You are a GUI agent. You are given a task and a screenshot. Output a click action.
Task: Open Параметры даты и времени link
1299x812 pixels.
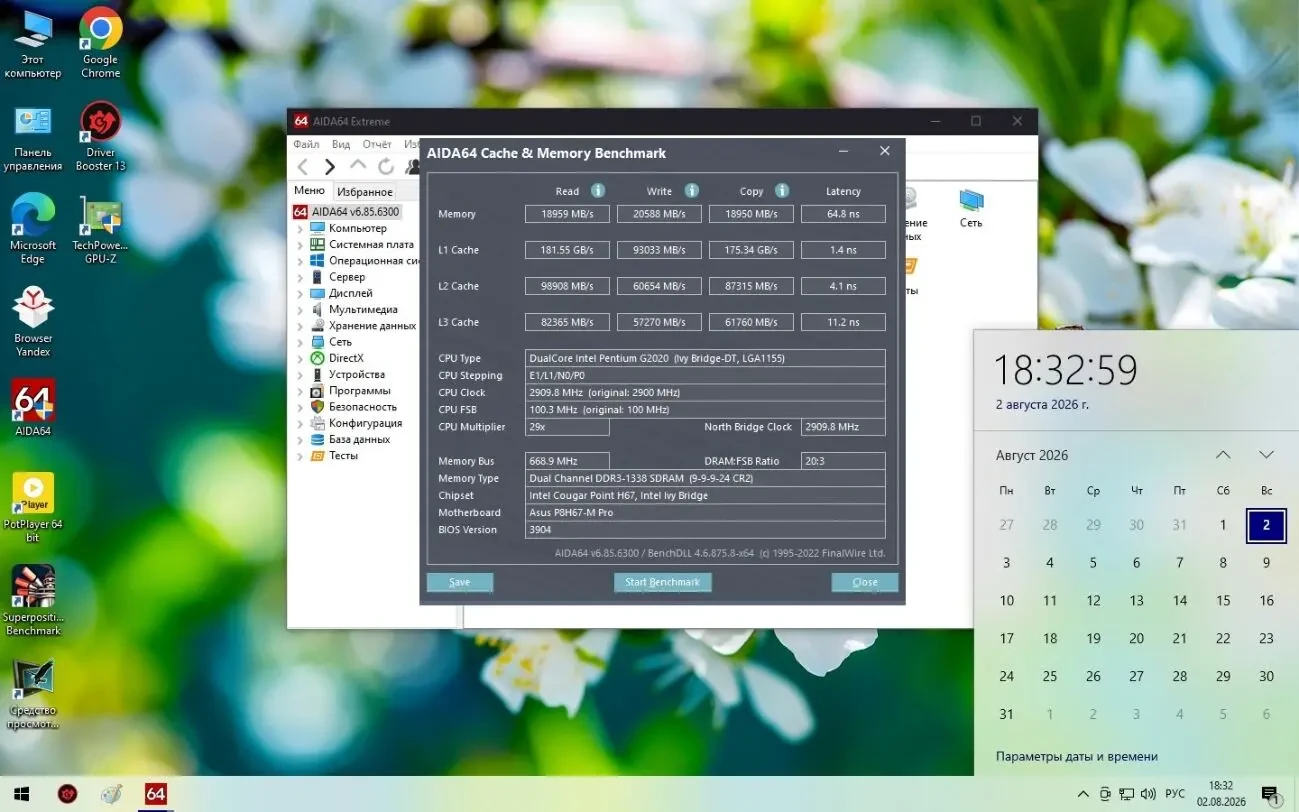pyautogui.click(x=1077, y=756)
